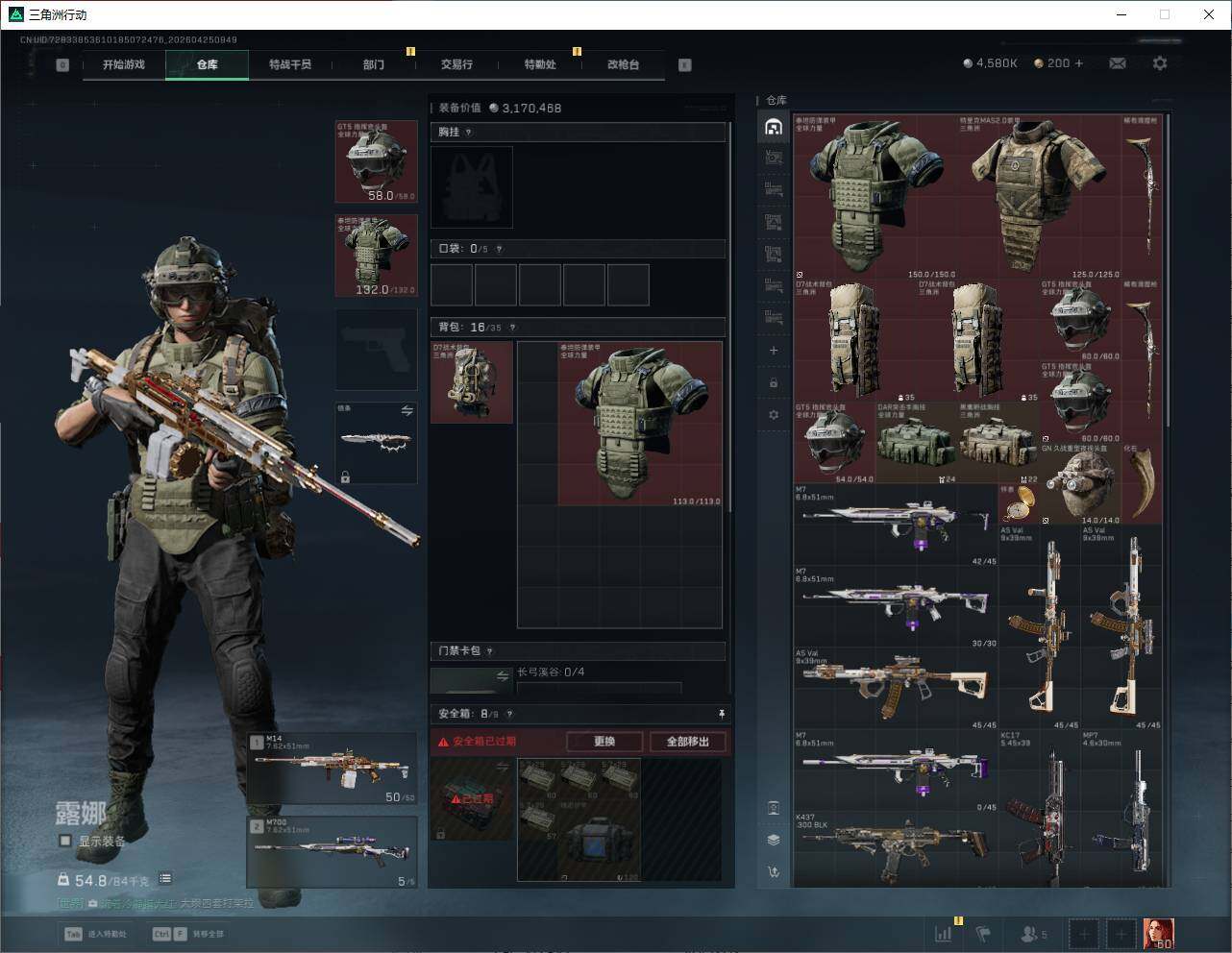Open warehouse sidebar gear settings

coord(774,415)
